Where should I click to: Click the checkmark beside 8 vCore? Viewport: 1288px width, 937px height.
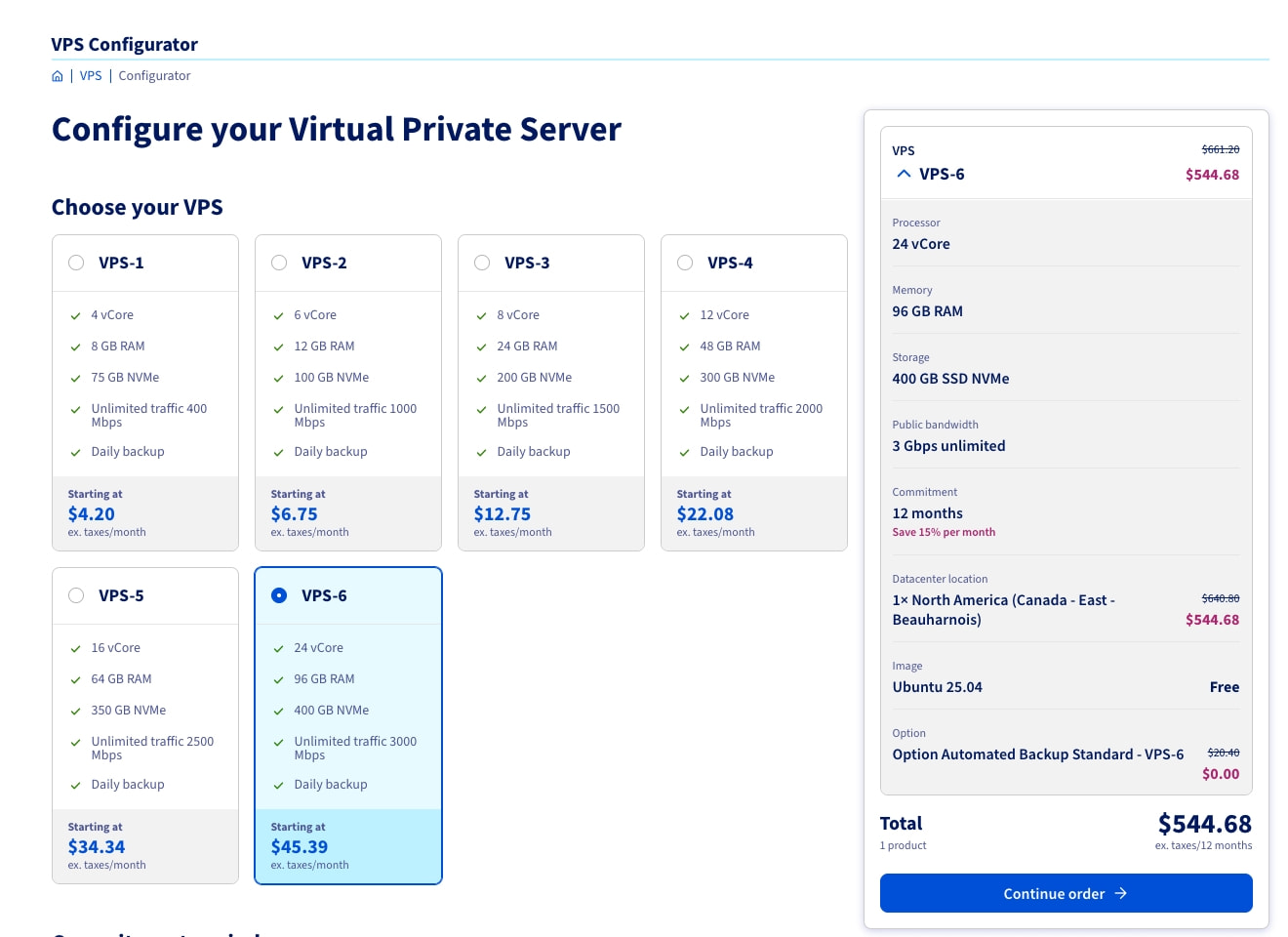481,316
